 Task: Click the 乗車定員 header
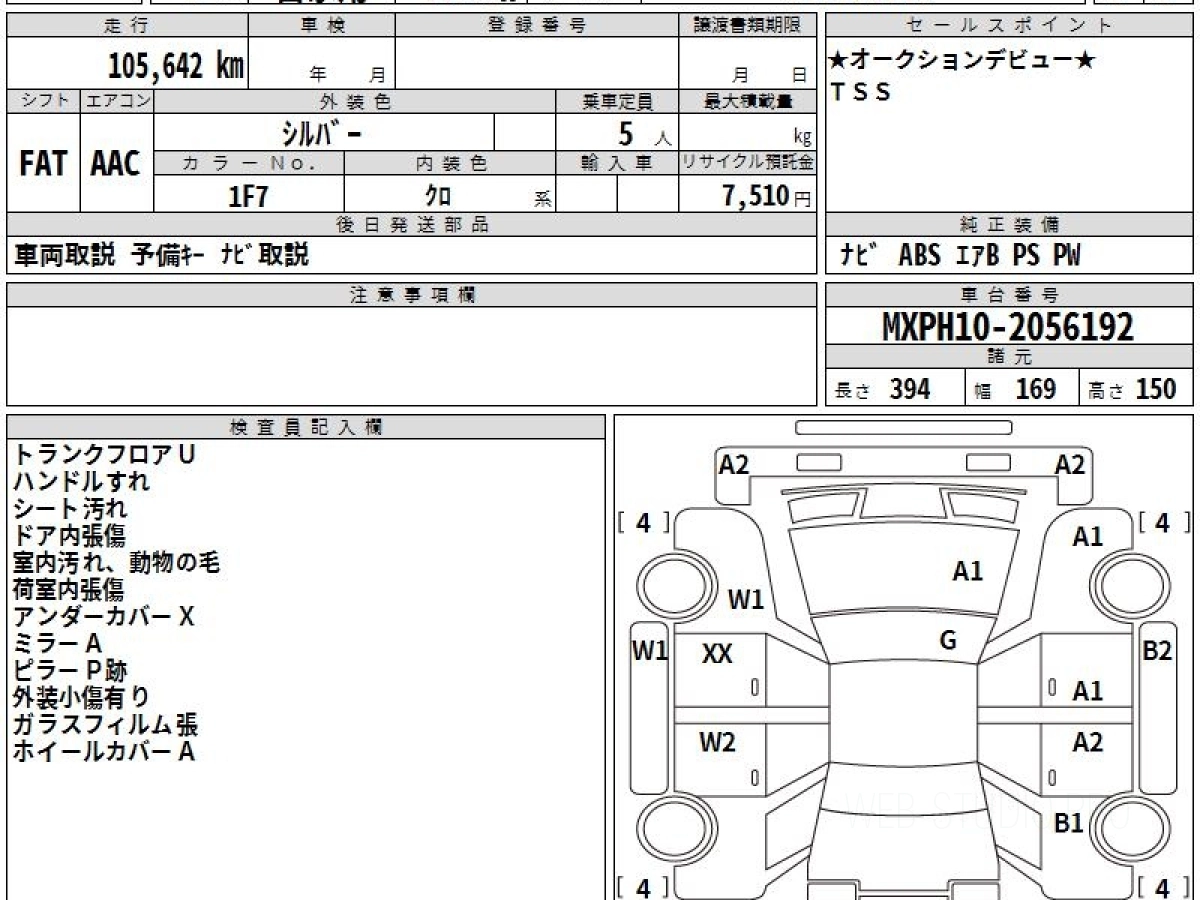(617, 101)
